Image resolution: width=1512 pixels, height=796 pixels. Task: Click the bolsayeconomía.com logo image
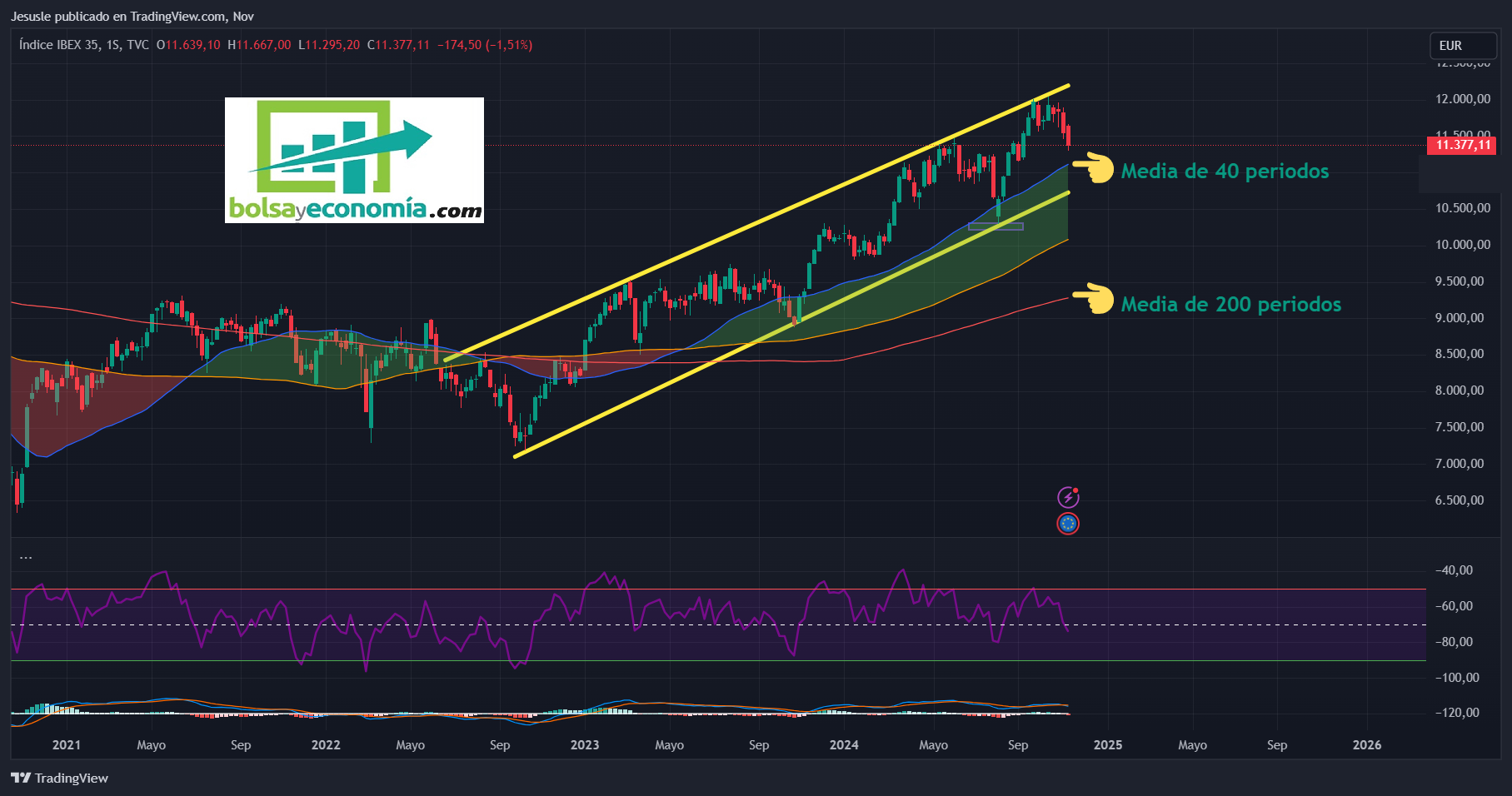click(x=354, y=160)
